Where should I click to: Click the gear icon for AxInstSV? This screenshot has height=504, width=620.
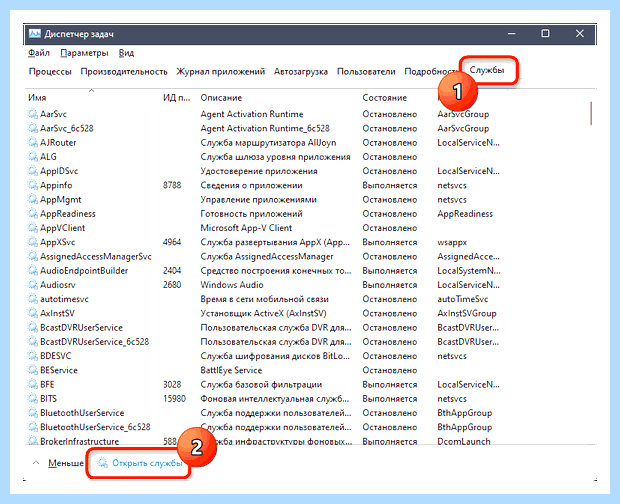coord(33,313)
